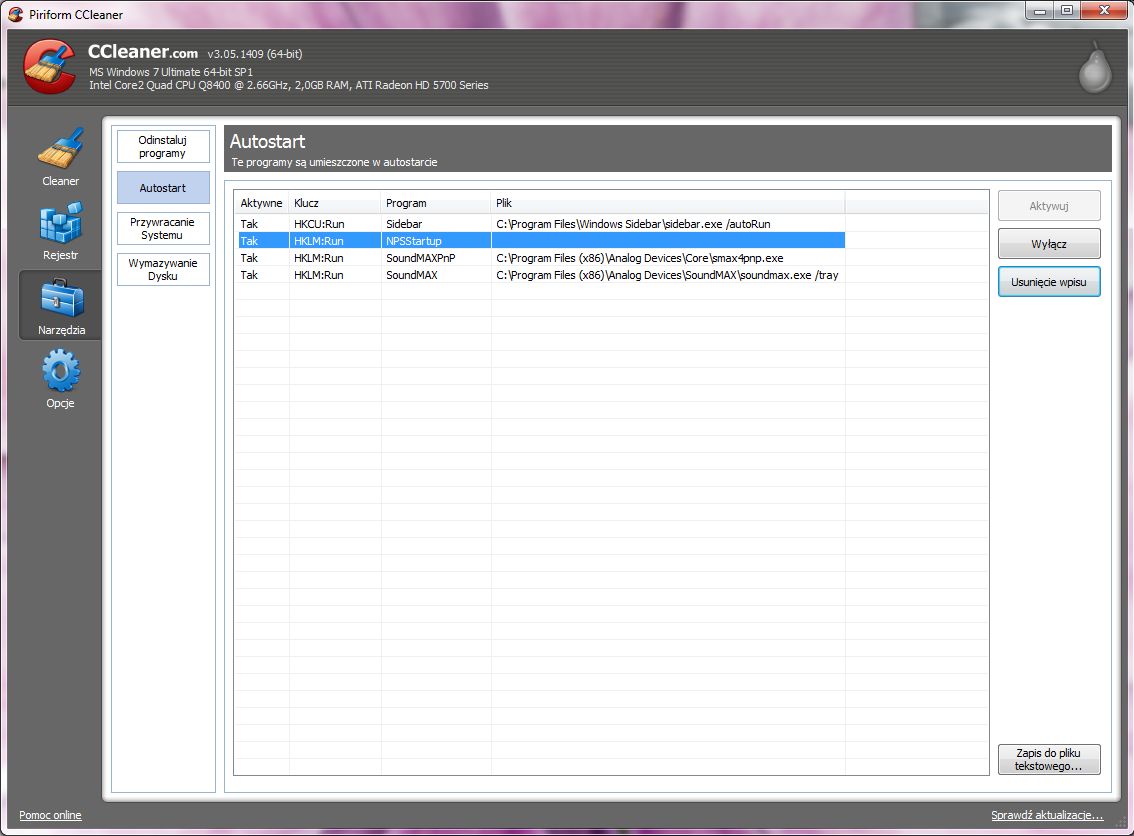Click the CCleaner logo in header

click(x=49, y=67)
